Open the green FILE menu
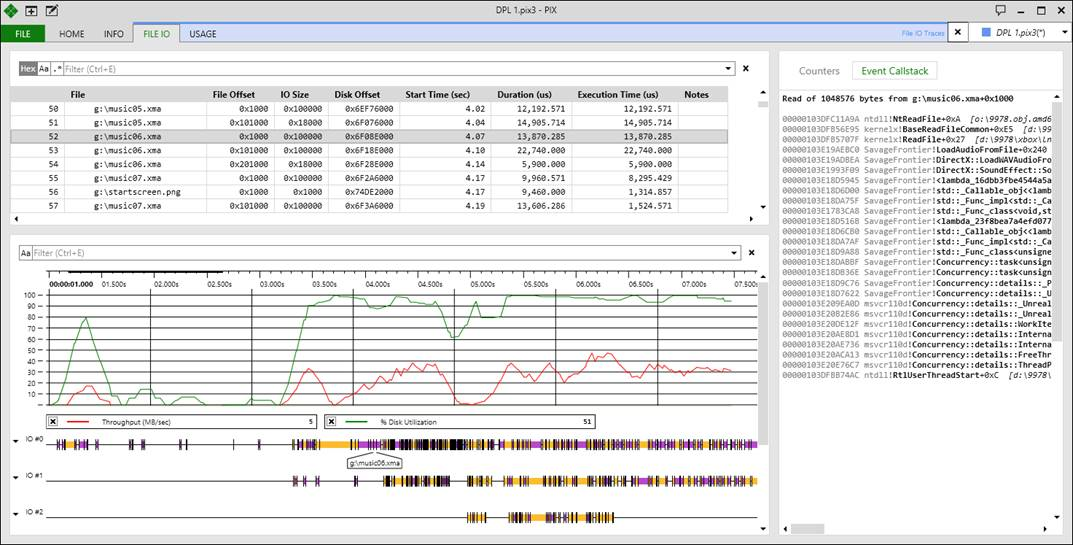This screenshot has width=1073, height=545. [23, 34]
